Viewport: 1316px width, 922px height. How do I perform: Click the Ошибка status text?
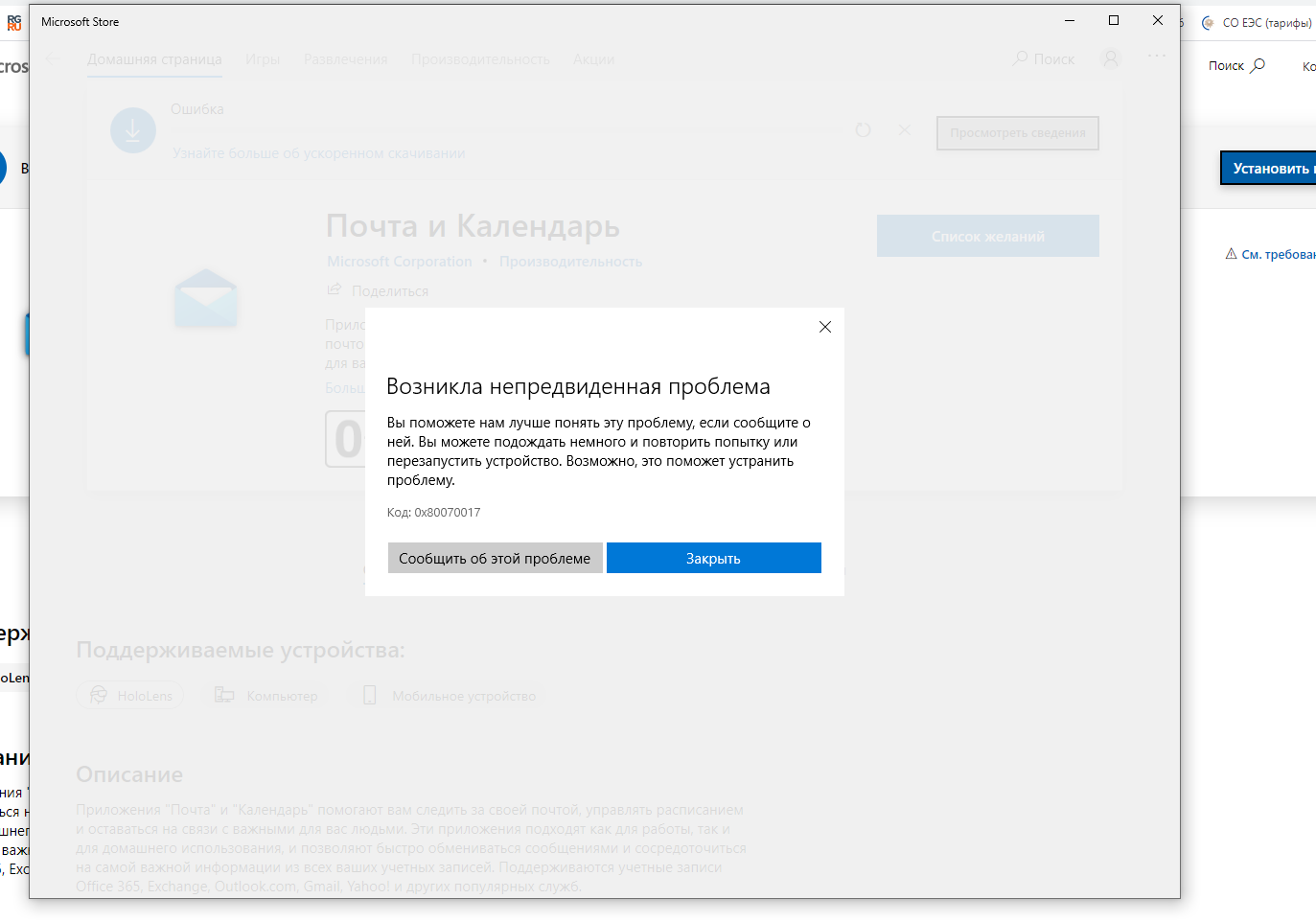(197, 109)
